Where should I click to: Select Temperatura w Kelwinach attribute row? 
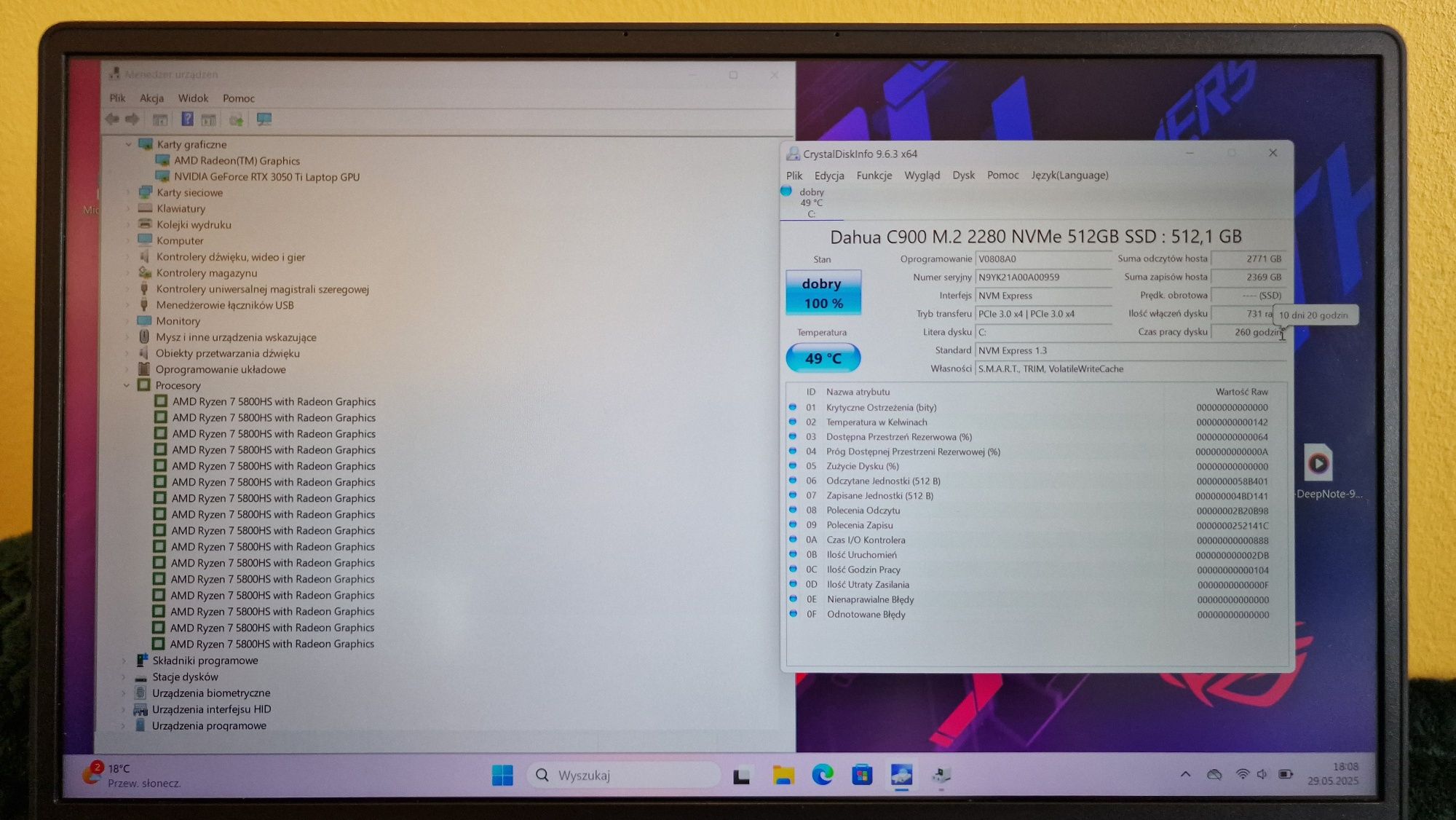(1037, 422)
